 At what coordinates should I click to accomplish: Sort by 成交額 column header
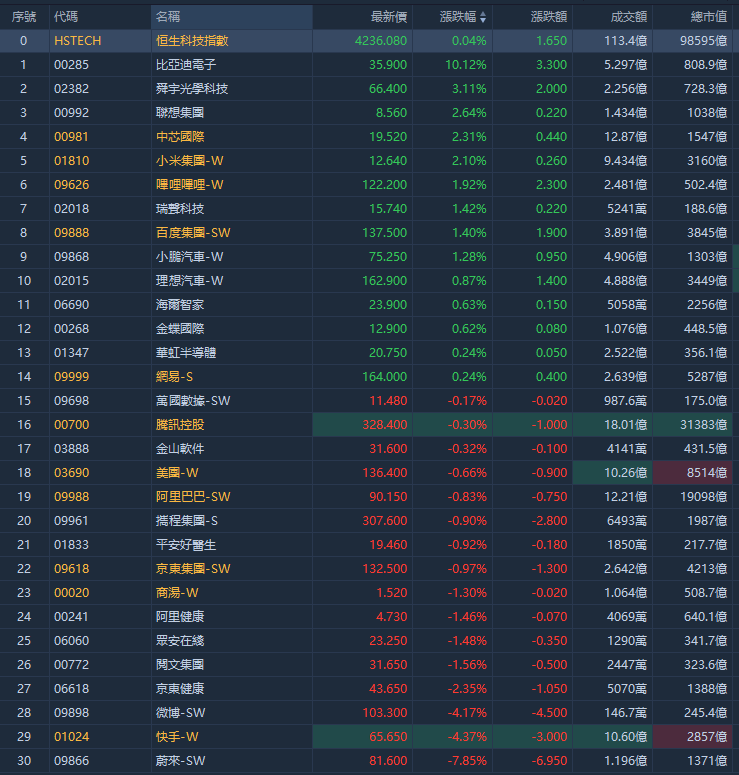(629, 17)
